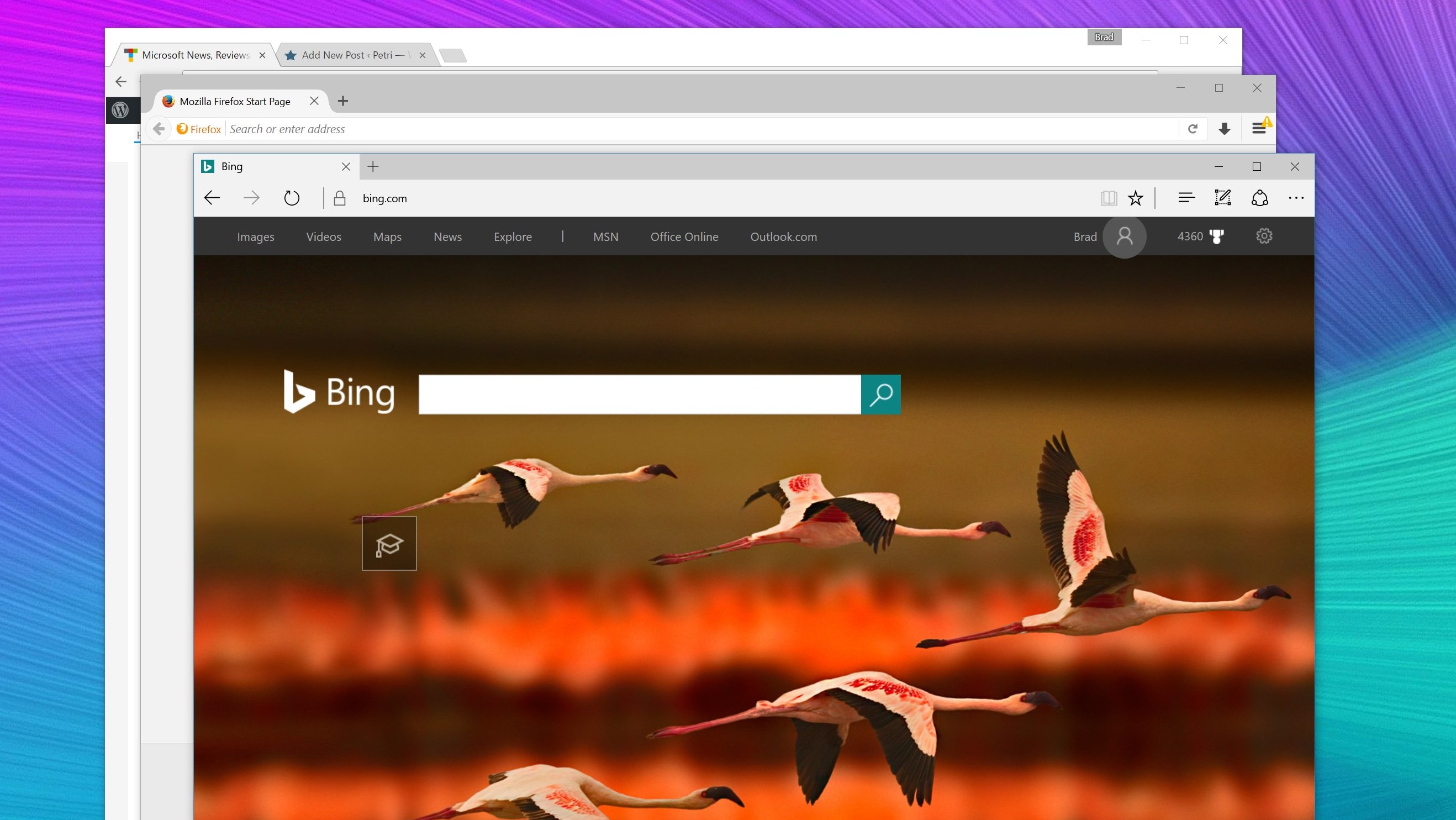The image size is (1456, 820).
Task: Toggle Bing background learning icon
Action: tap(389, 545)
